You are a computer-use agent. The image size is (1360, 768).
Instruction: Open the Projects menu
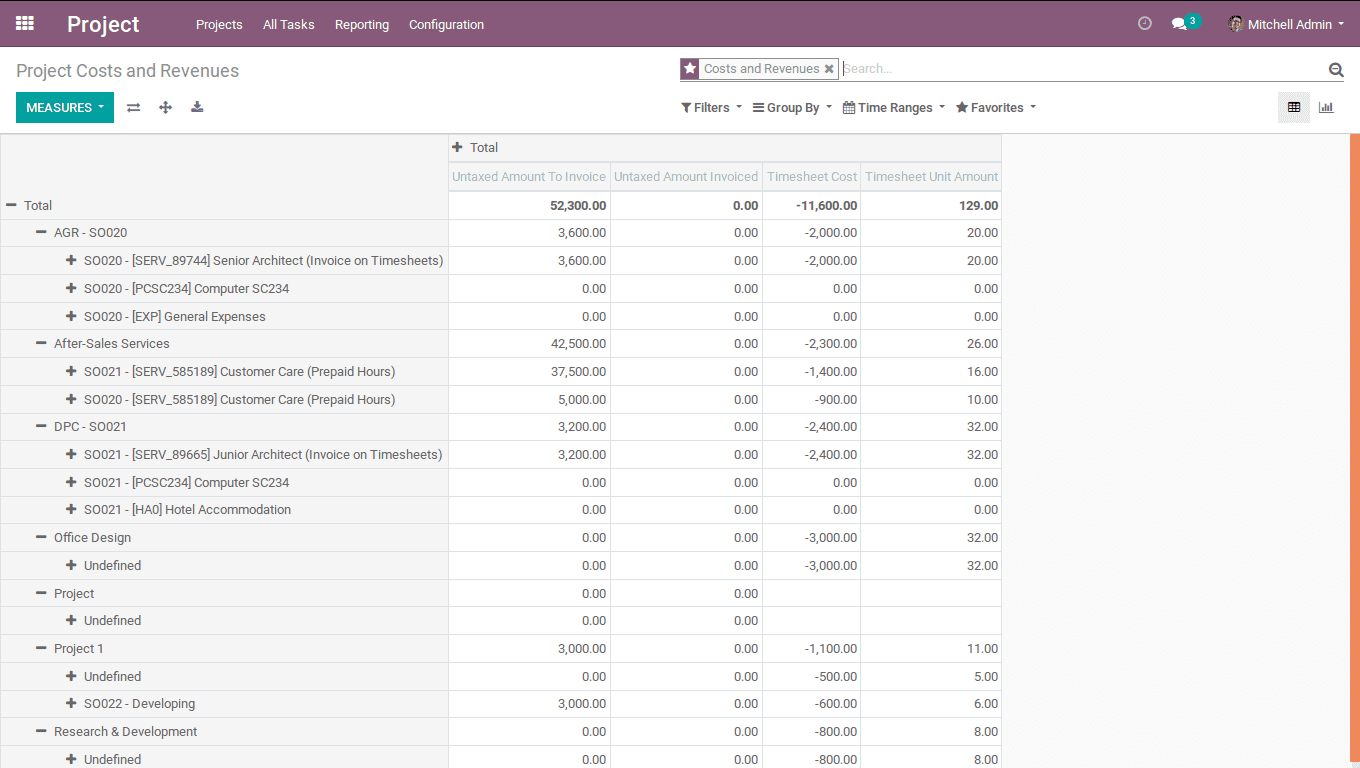[x=219, y=24]
